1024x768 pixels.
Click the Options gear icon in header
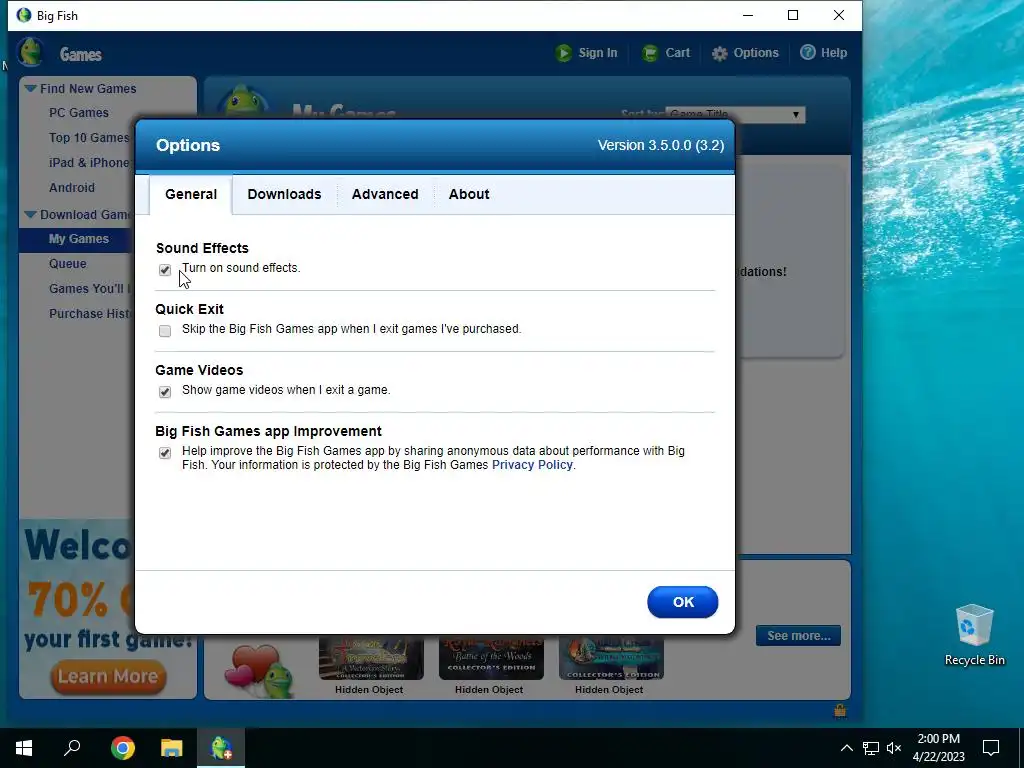tap(720, 54)
